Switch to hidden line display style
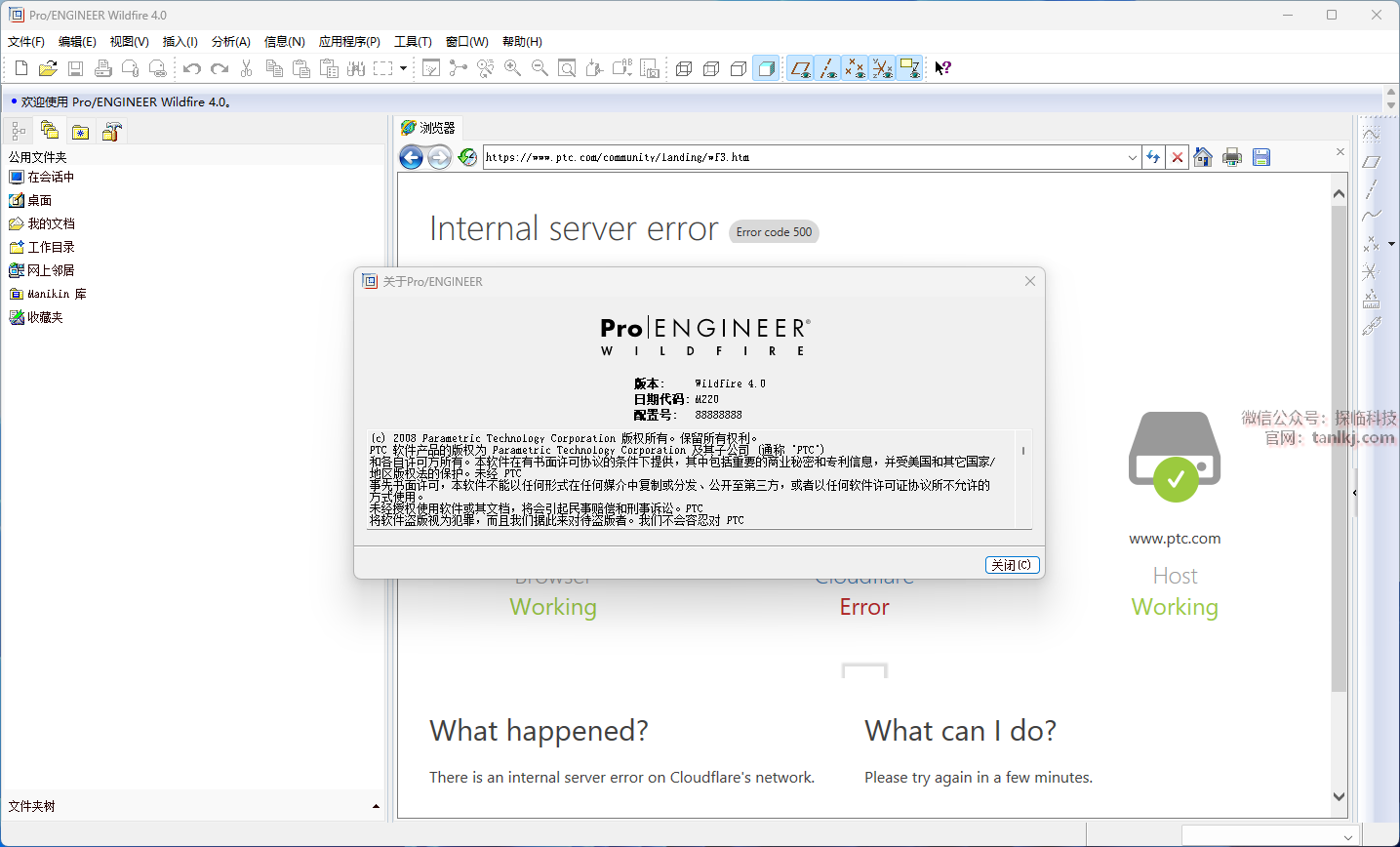 pos(711,68)
